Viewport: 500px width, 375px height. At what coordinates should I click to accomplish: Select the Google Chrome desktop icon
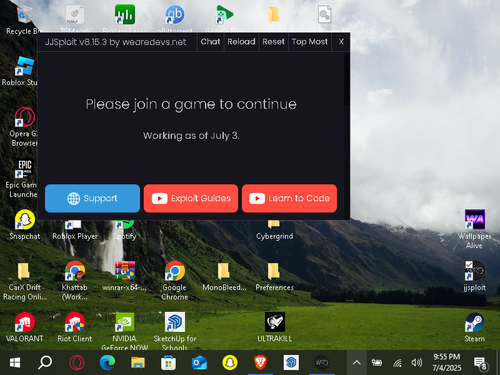tap(175, 280)
